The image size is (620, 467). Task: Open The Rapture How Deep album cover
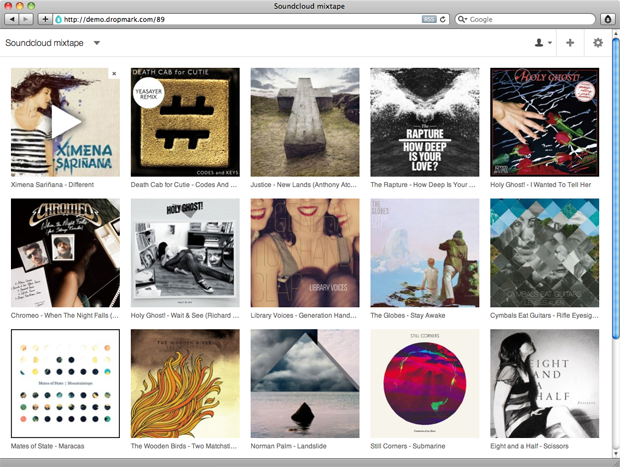(425, 122)
